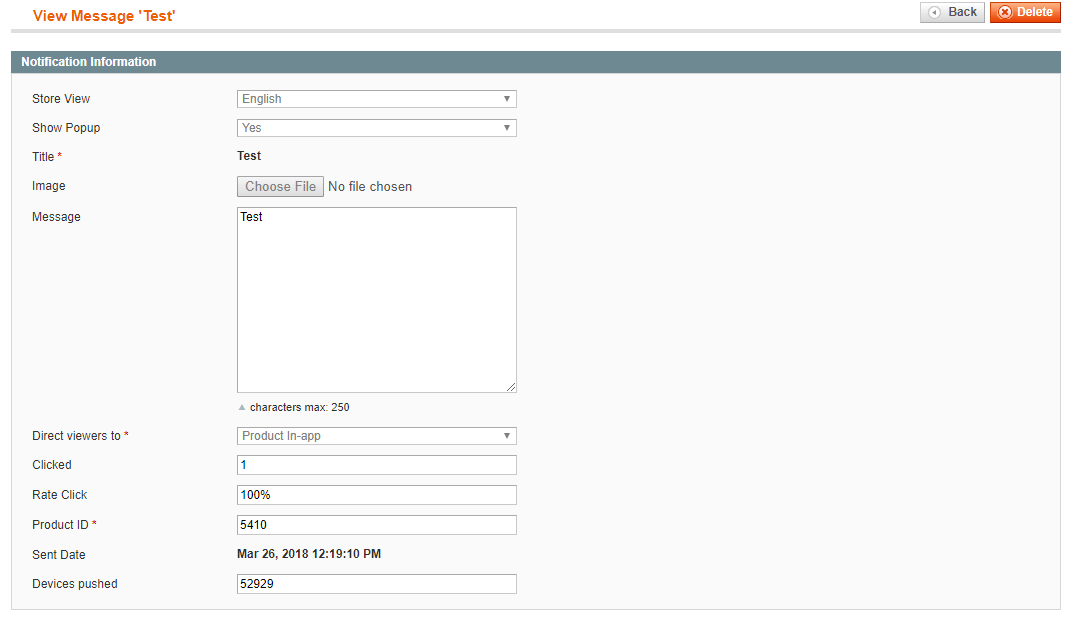Click the 'Sent Date' label

coord(59,555)
